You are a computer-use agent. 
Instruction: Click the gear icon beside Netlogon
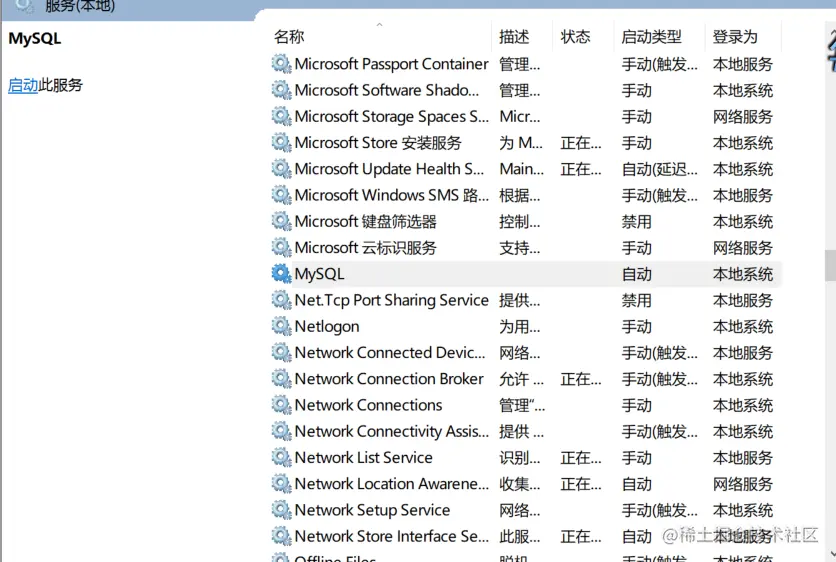tap(281, 326)
